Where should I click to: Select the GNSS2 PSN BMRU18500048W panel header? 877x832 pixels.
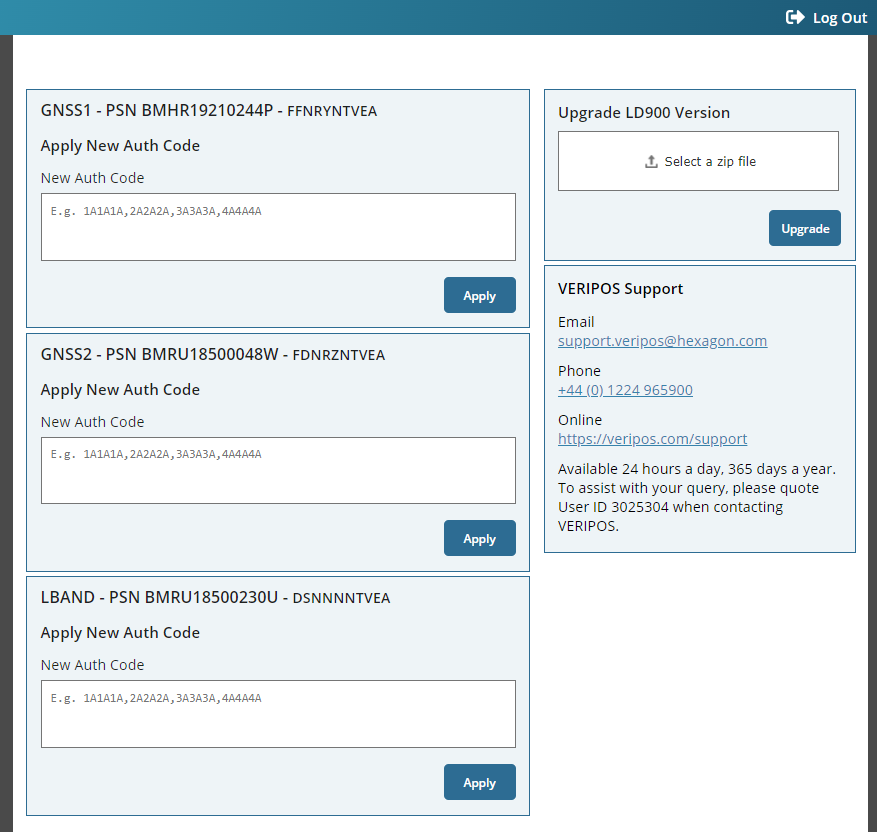pos(213,354)
